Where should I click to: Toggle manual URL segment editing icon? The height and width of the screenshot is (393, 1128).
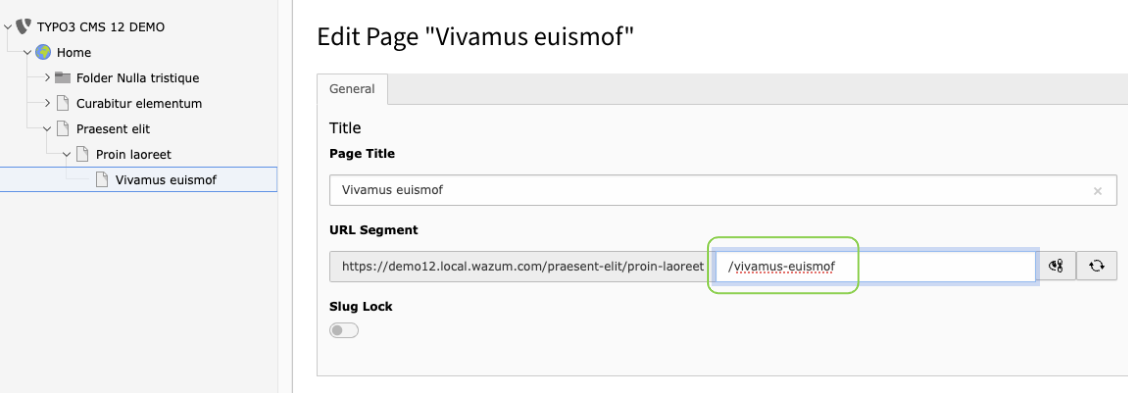pyautogui.click(x=1056, y=266)
